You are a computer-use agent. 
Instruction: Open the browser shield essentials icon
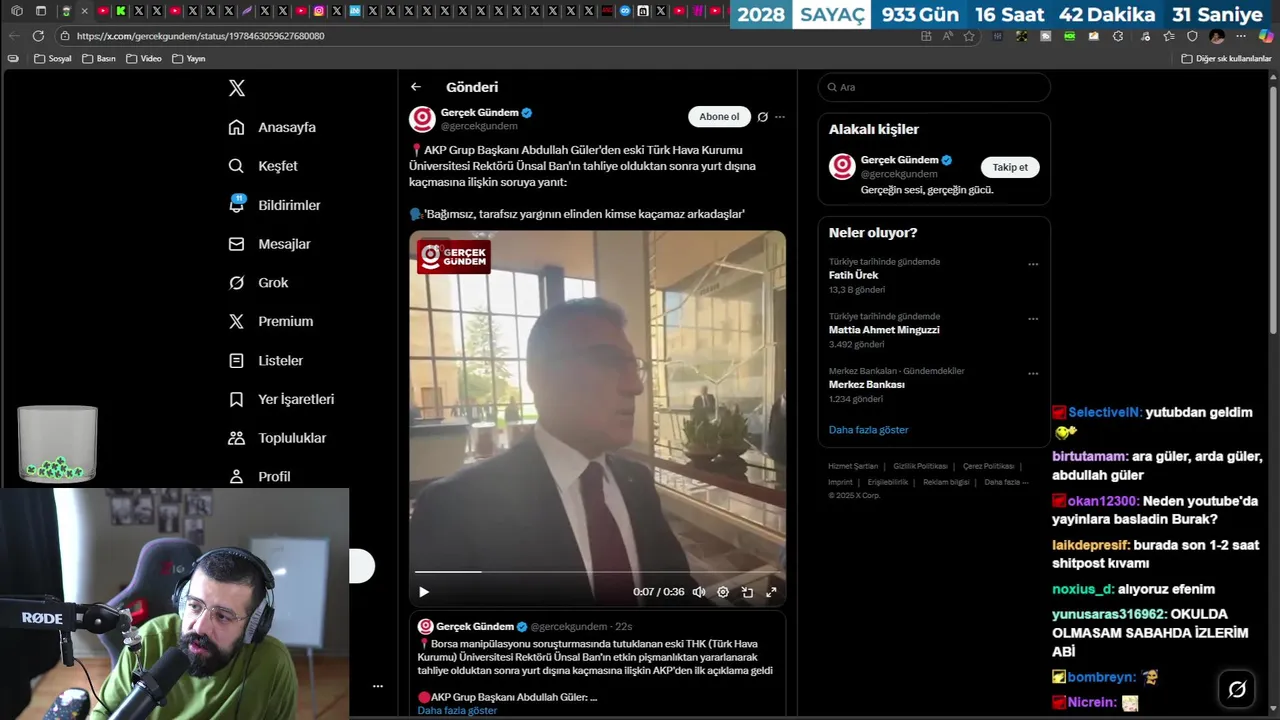click(1192, 36)
